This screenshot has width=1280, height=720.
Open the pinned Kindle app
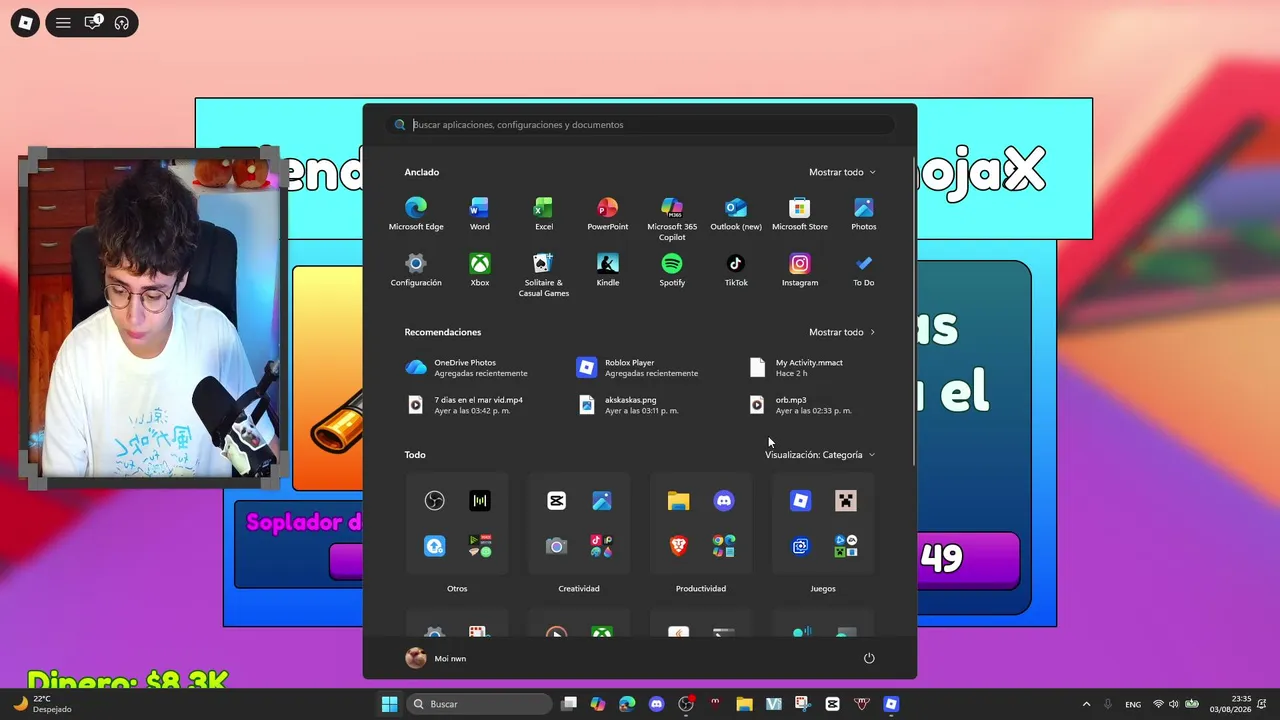coord(608,270)
